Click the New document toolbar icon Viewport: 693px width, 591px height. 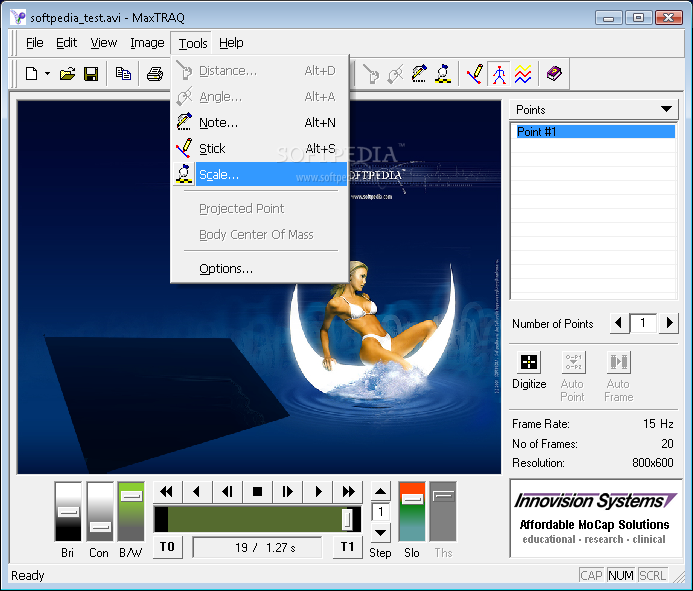pos(31,74)
